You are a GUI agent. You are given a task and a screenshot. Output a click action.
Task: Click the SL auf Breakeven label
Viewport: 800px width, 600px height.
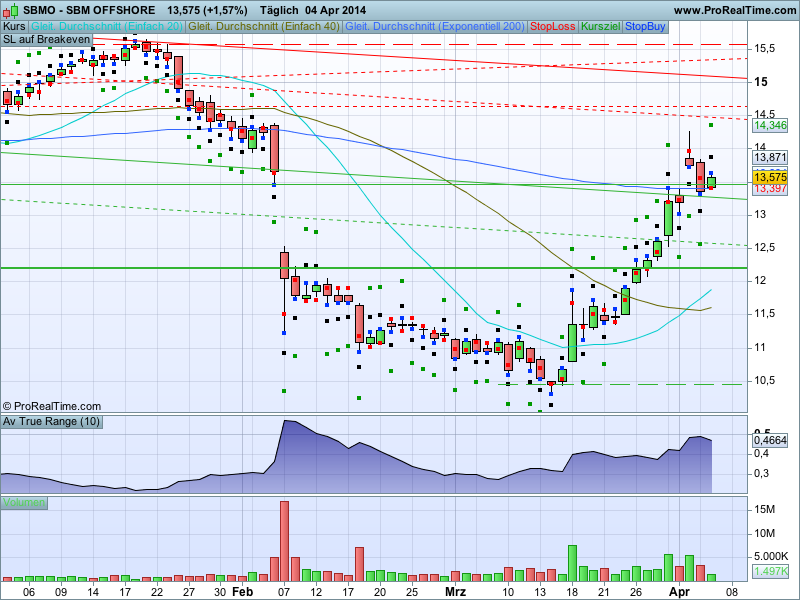[46, 39]
